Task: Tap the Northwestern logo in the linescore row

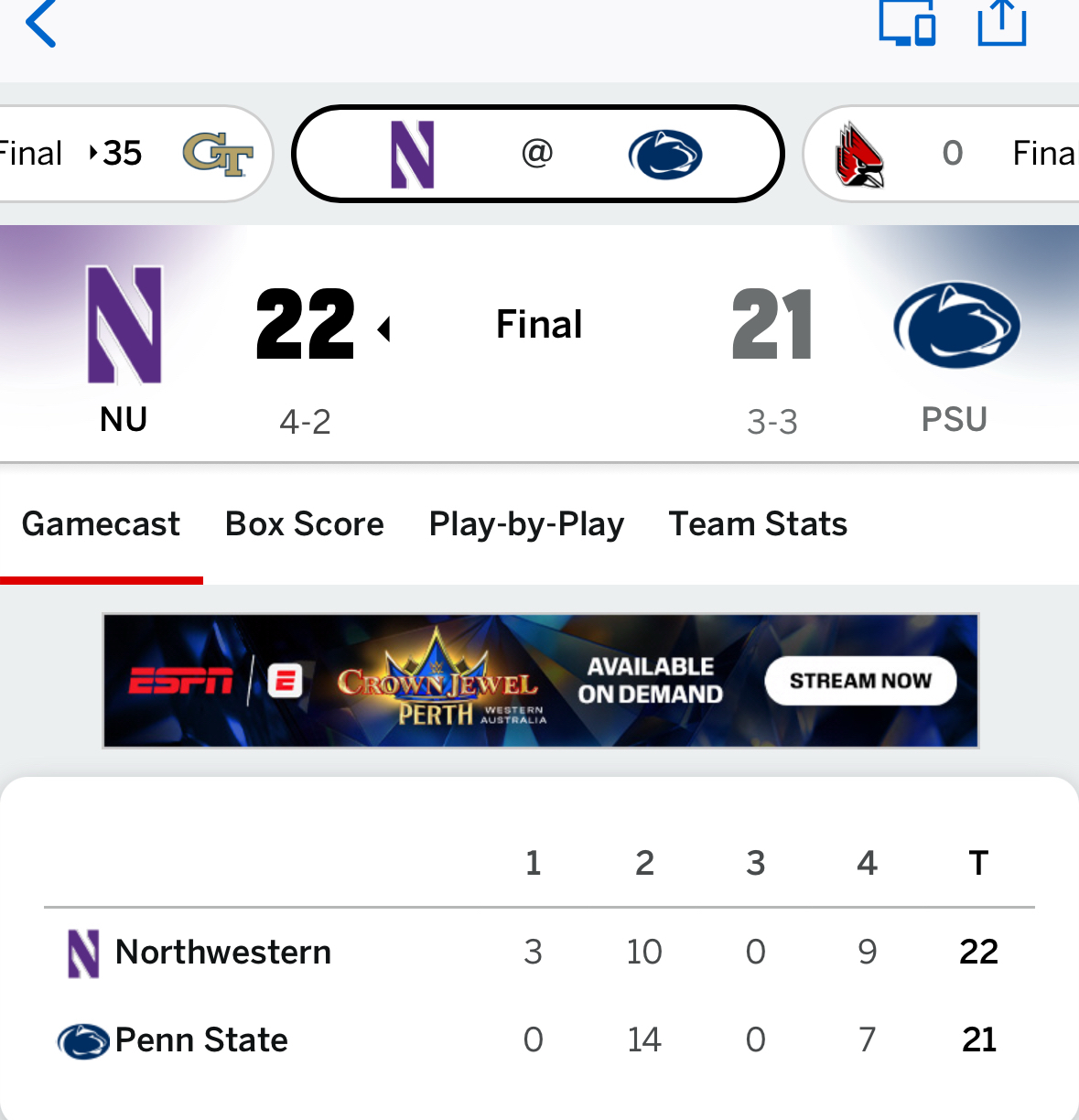Action: point(83,953)
